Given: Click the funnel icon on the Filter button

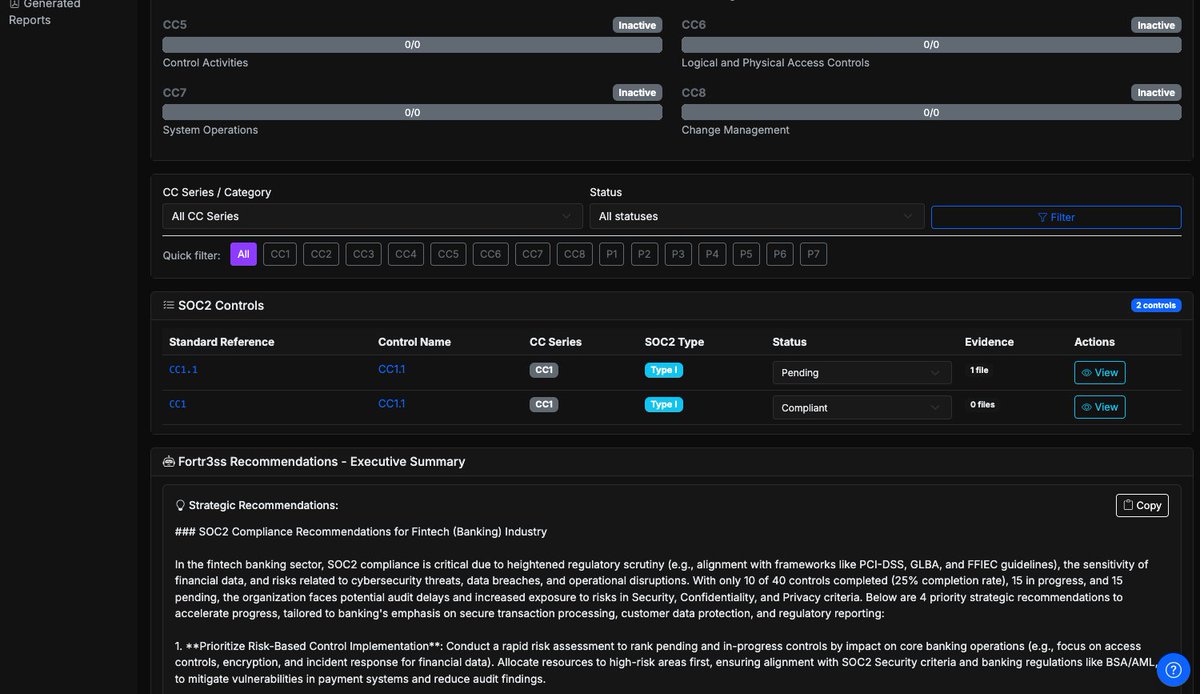Looking at the screenshot, I should pos(1043,217).
